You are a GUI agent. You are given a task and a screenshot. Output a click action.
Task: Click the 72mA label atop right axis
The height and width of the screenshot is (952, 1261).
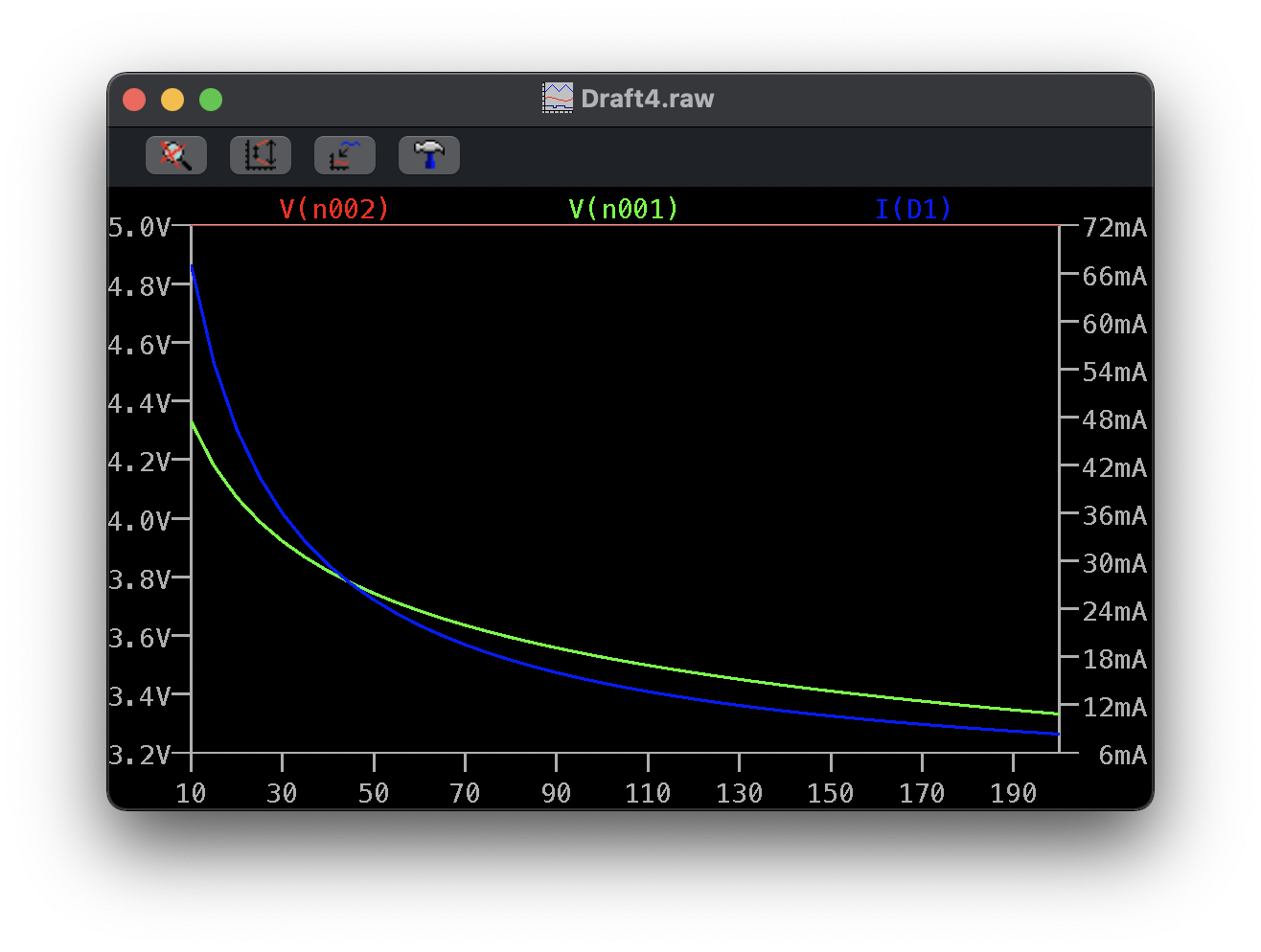(1114, 228)
